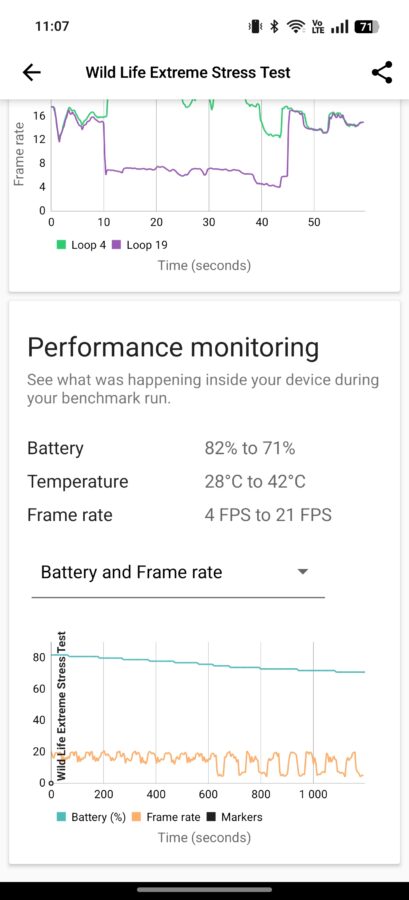Toggle Battery (%) legend series
Image resolution: width=409 pixels, height=900 pixels.
pyautogui.click(x=91, y=817)
